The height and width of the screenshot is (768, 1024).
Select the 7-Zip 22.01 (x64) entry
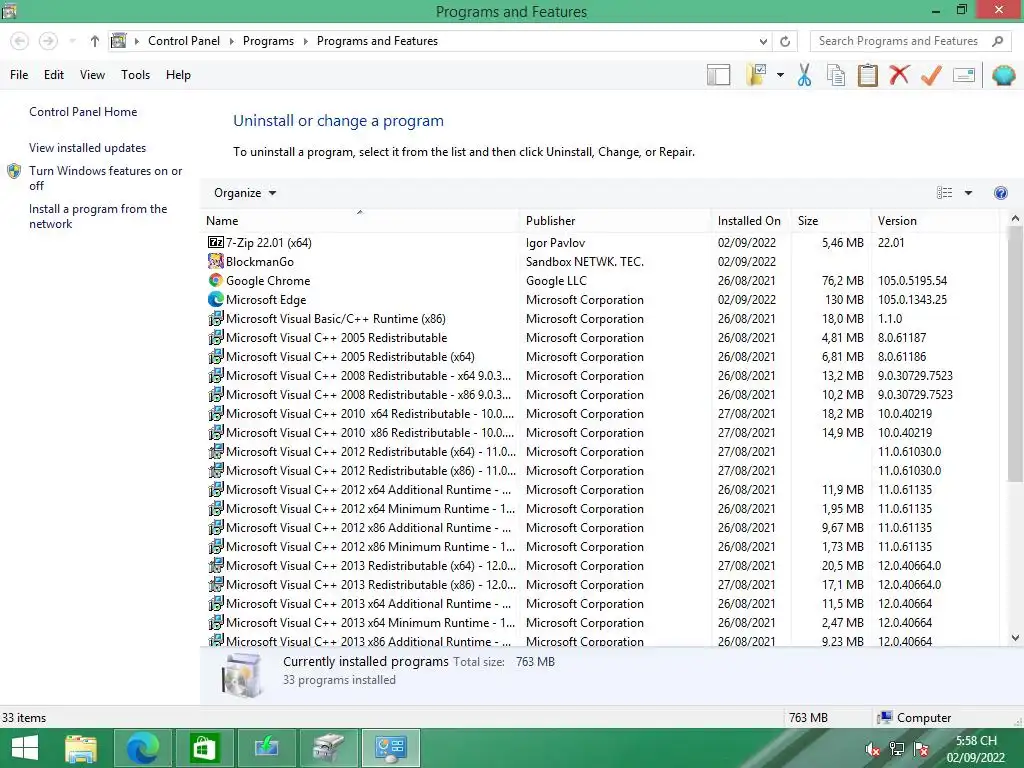(x=268, y=243)
